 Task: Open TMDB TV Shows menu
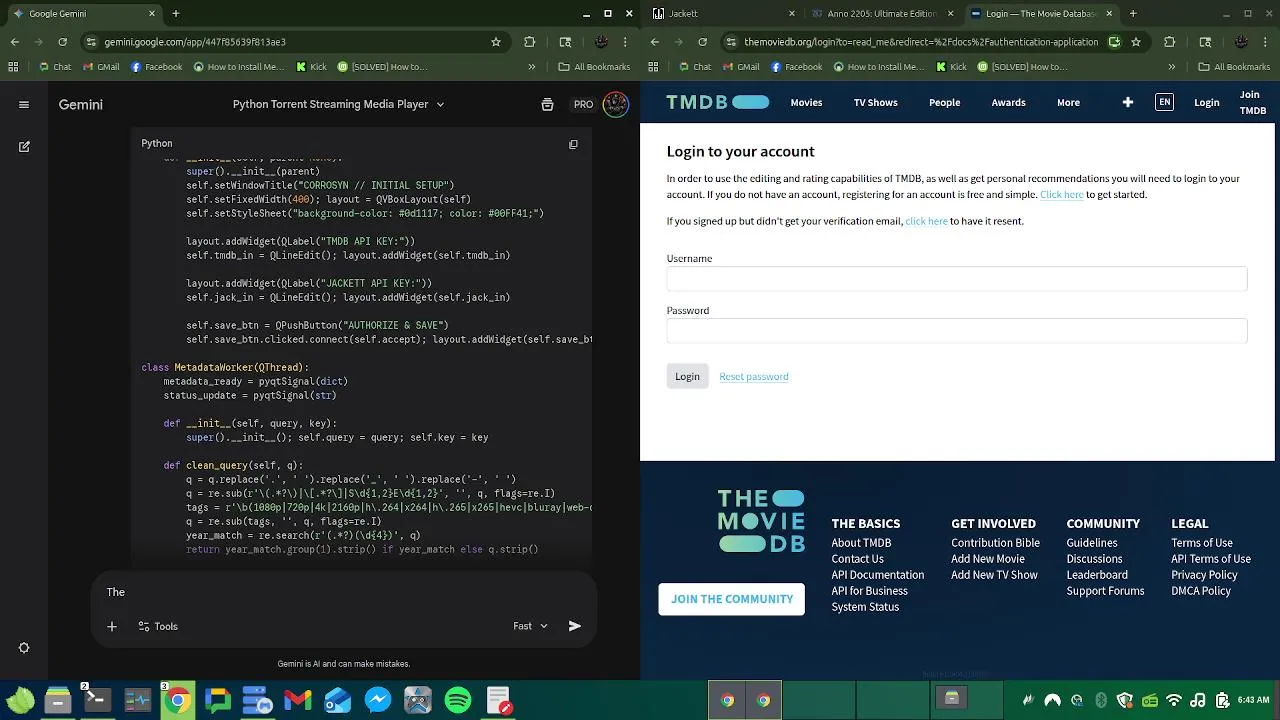pos(875,103)
